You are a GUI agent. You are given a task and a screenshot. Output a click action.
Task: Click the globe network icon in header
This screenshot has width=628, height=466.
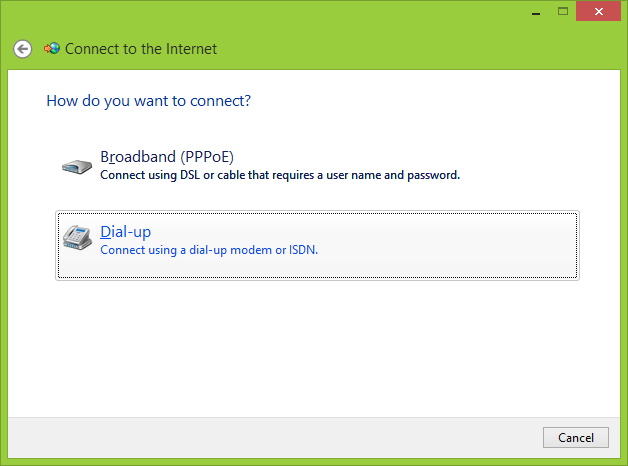(x=52, y=48)
